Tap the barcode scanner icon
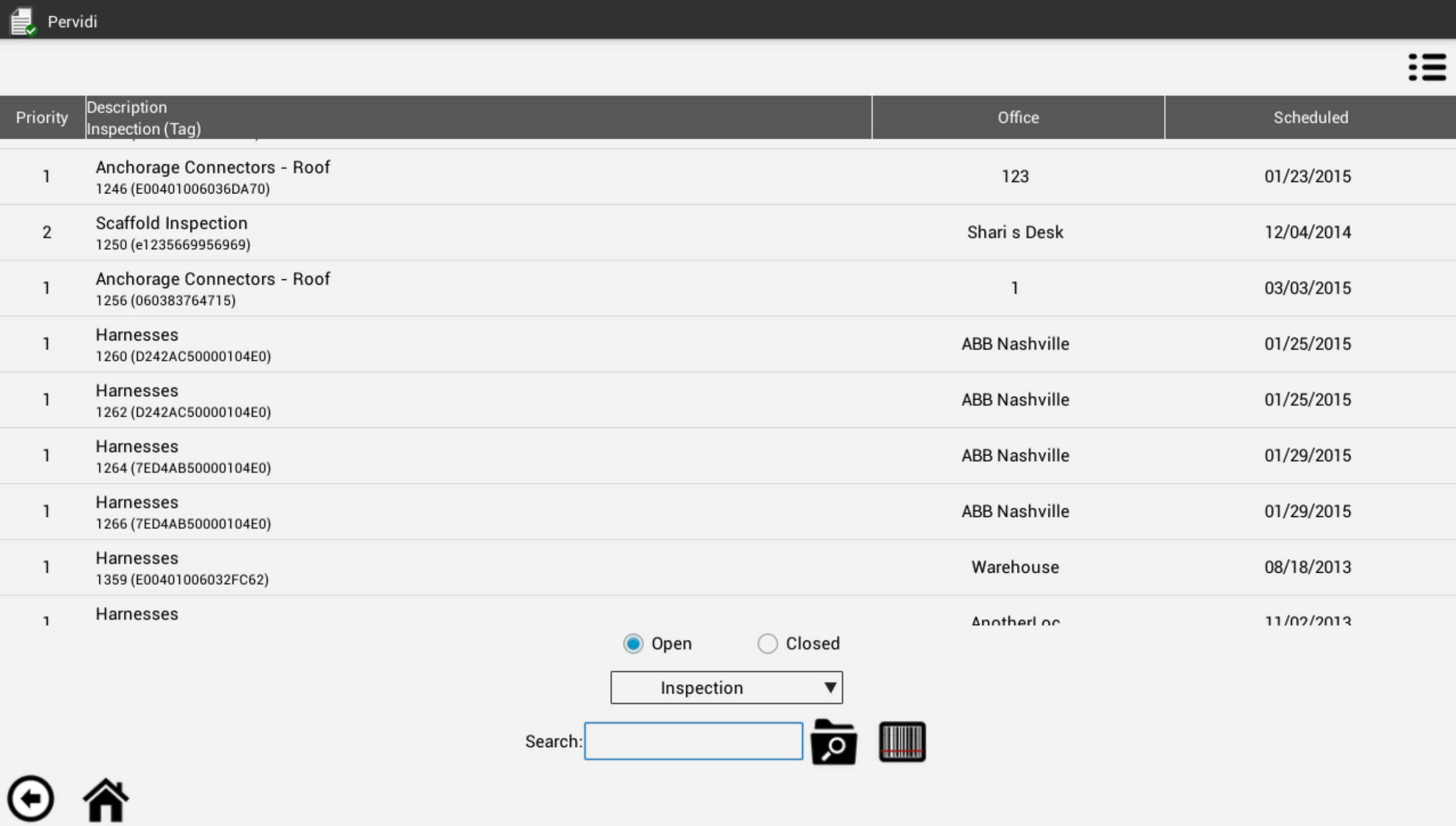This screenshot has width=1456, height=826. [902, 742]
